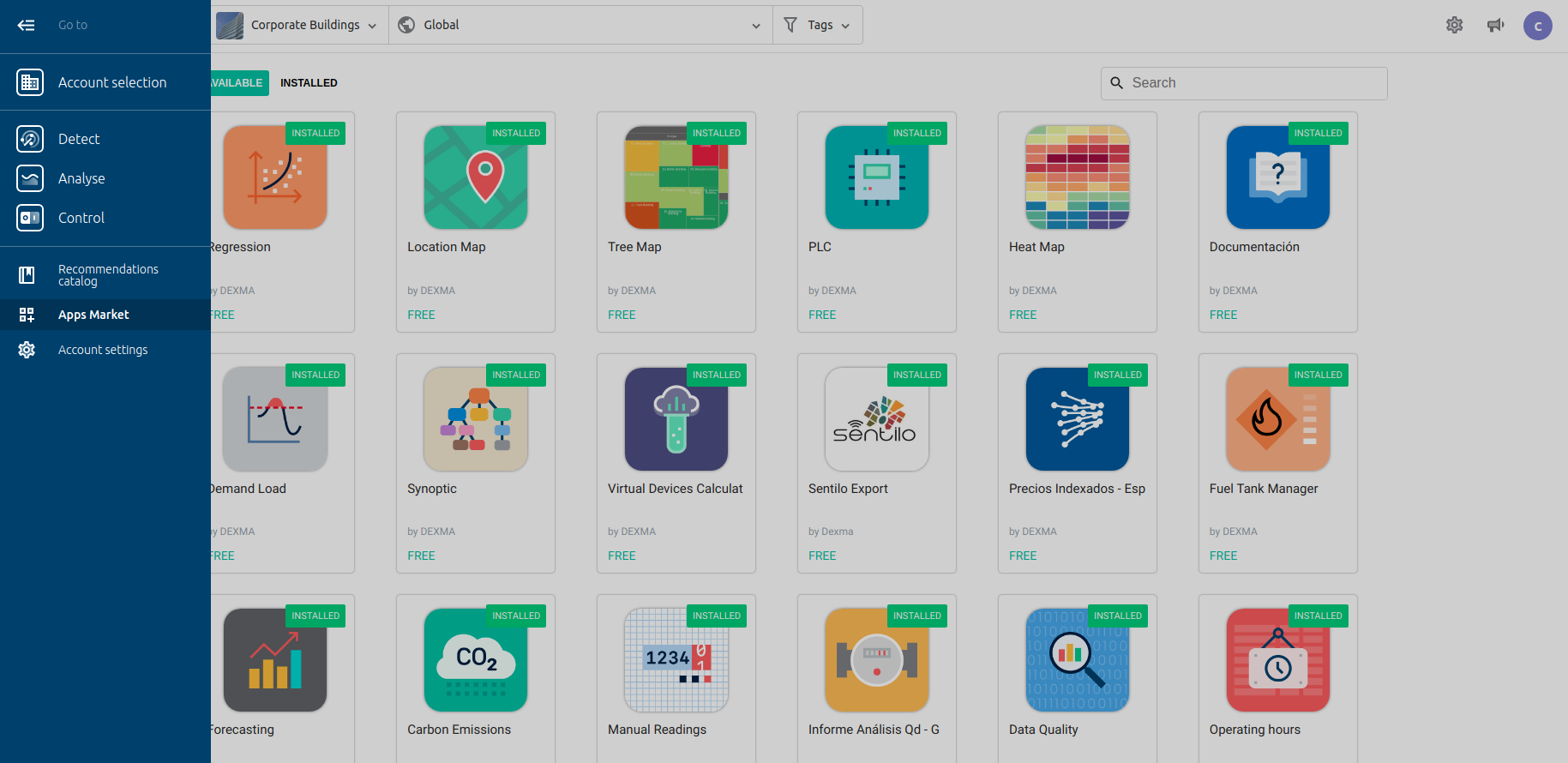
Task: Open the Virtual Devices Calculator app icon
Action: coord(676,419)
